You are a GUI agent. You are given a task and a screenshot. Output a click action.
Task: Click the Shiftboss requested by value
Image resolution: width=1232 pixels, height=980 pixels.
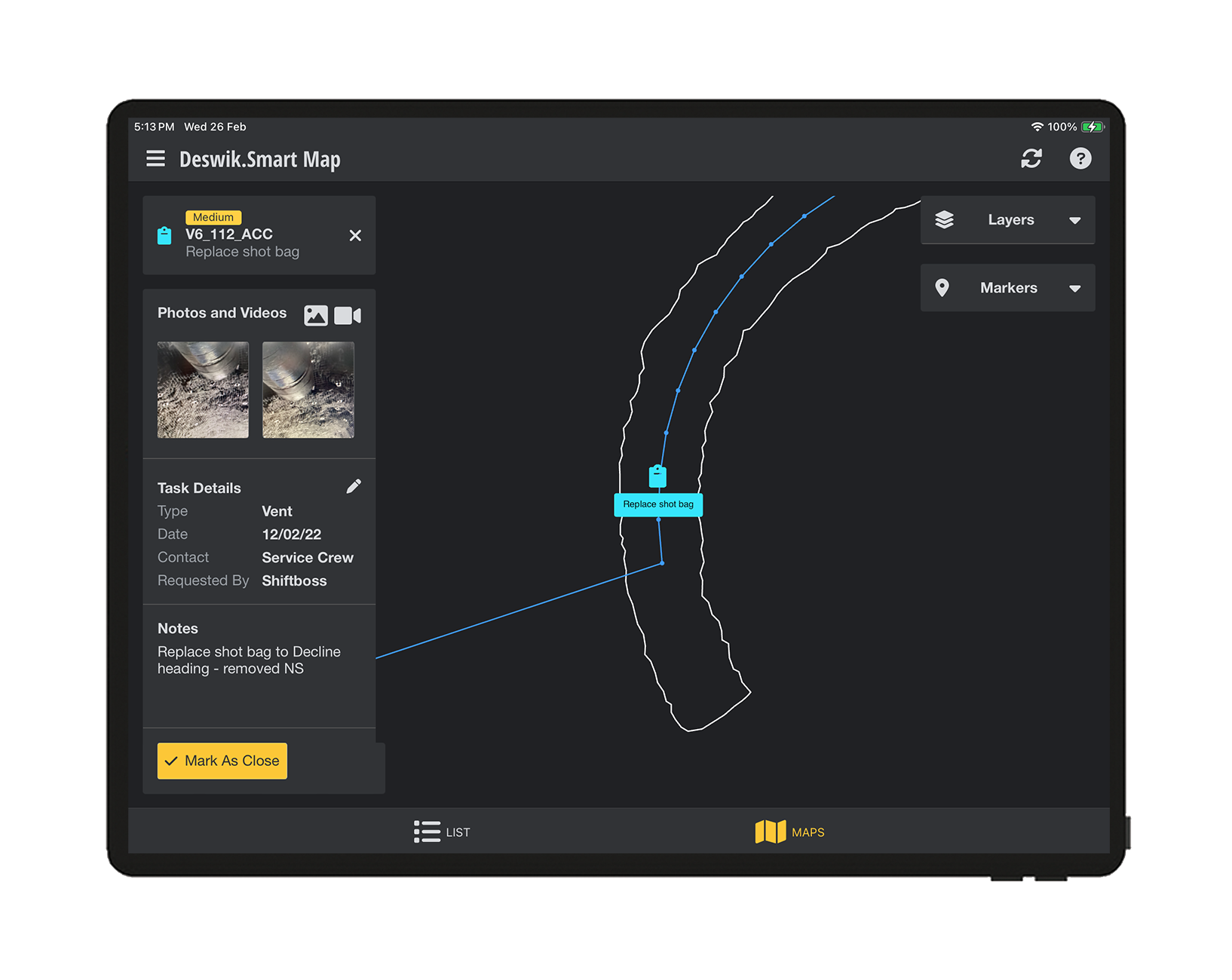294,581
